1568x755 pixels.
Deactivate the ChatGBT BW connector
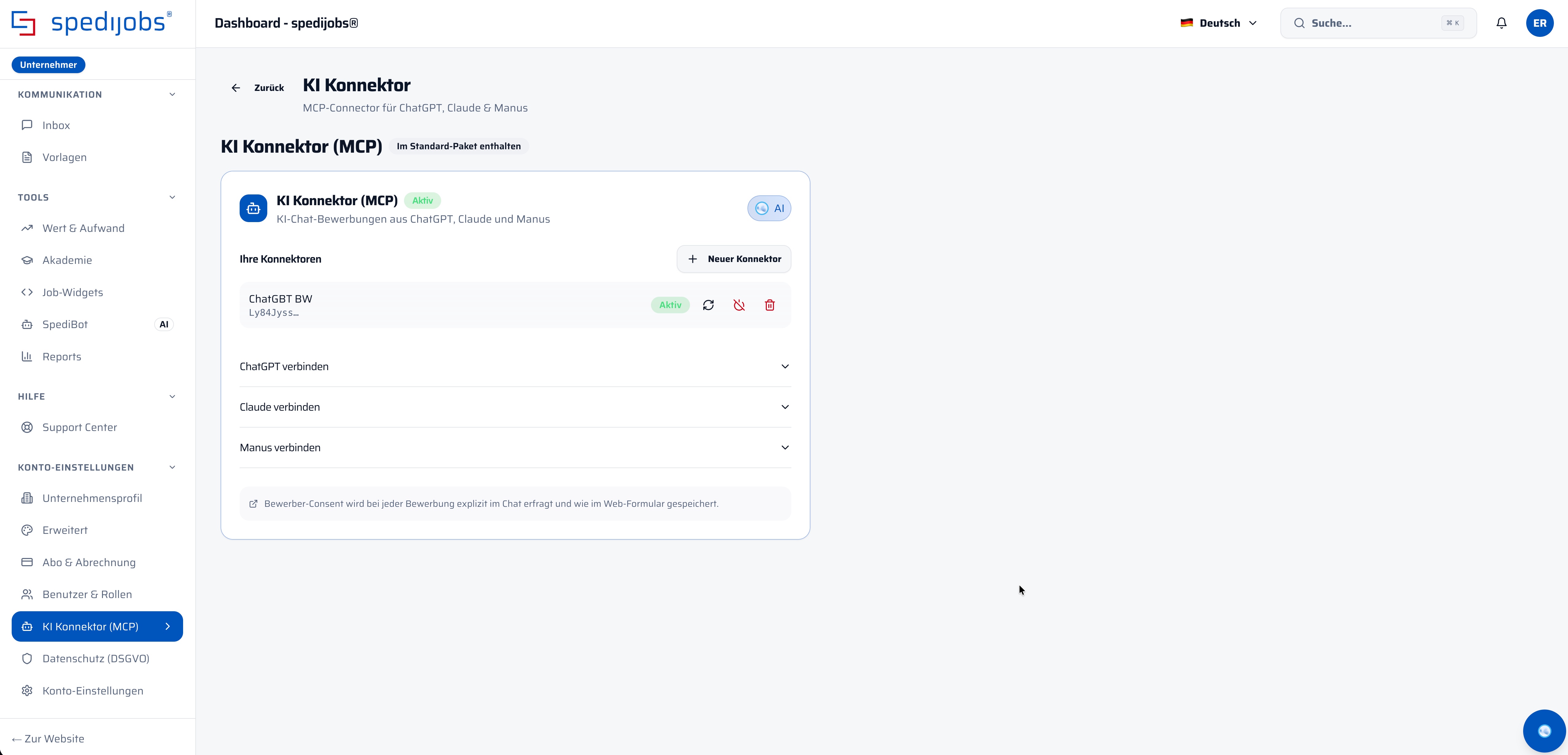pyautogui.click(x=739, y=305)
